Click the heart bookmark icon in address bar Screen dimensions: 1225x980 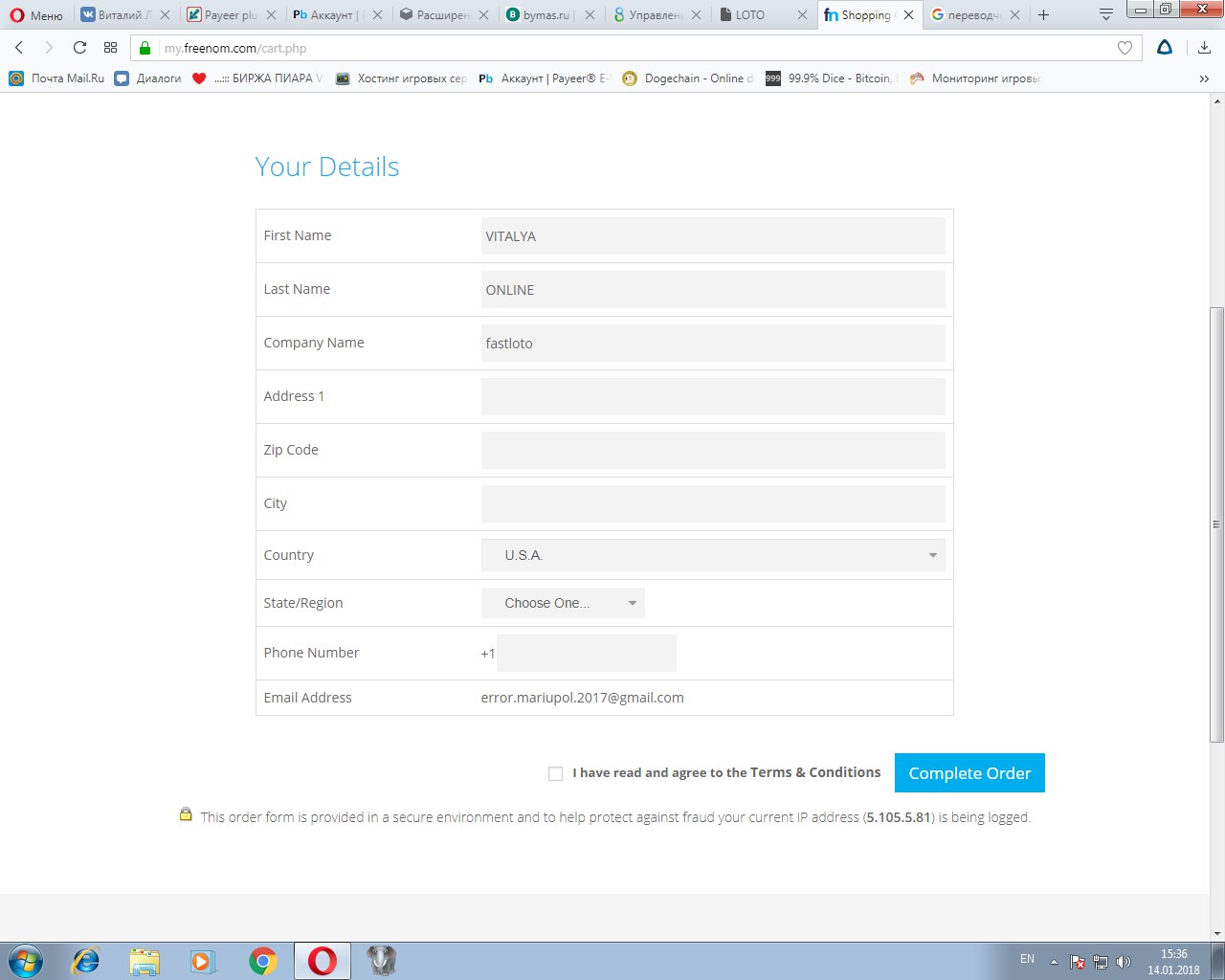(1125, 48)
